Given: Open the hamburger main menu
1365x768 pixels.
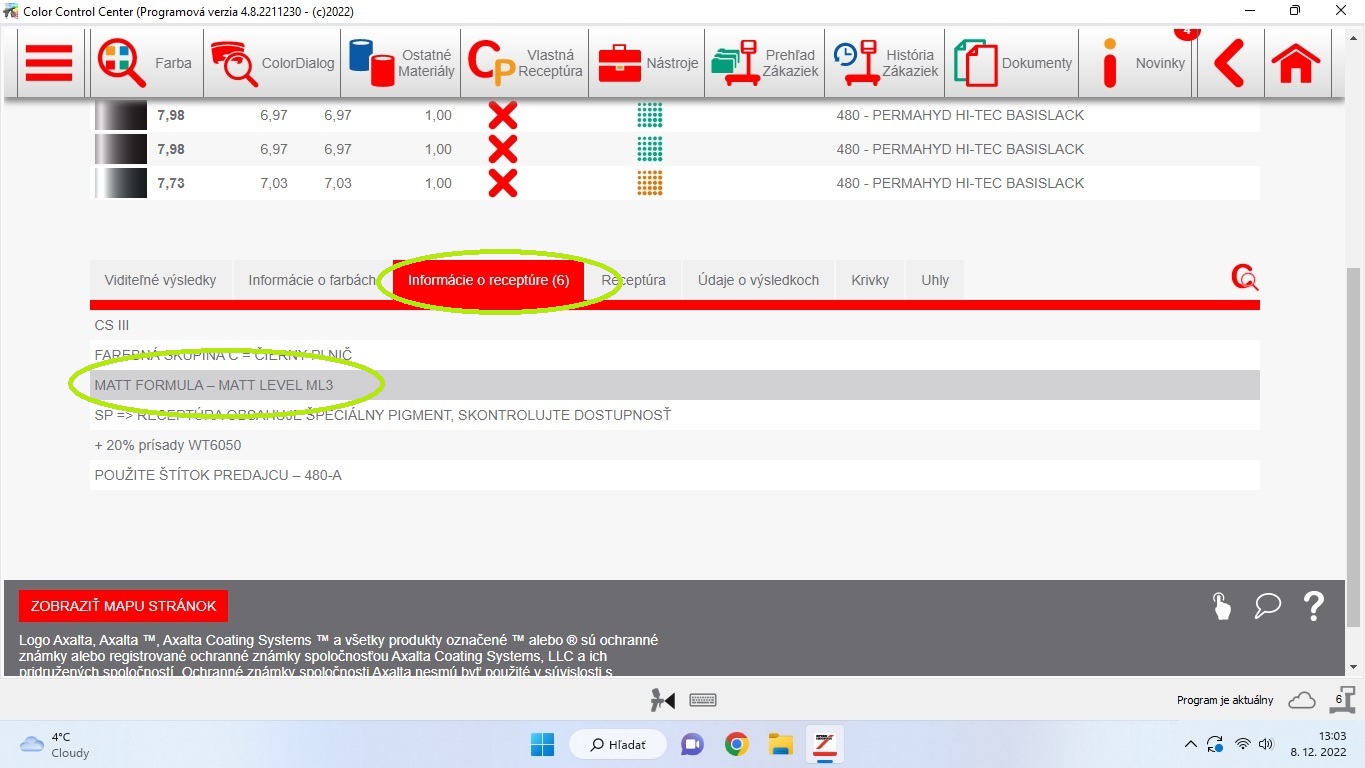Looking at the screenshot, I should [49, 63].
